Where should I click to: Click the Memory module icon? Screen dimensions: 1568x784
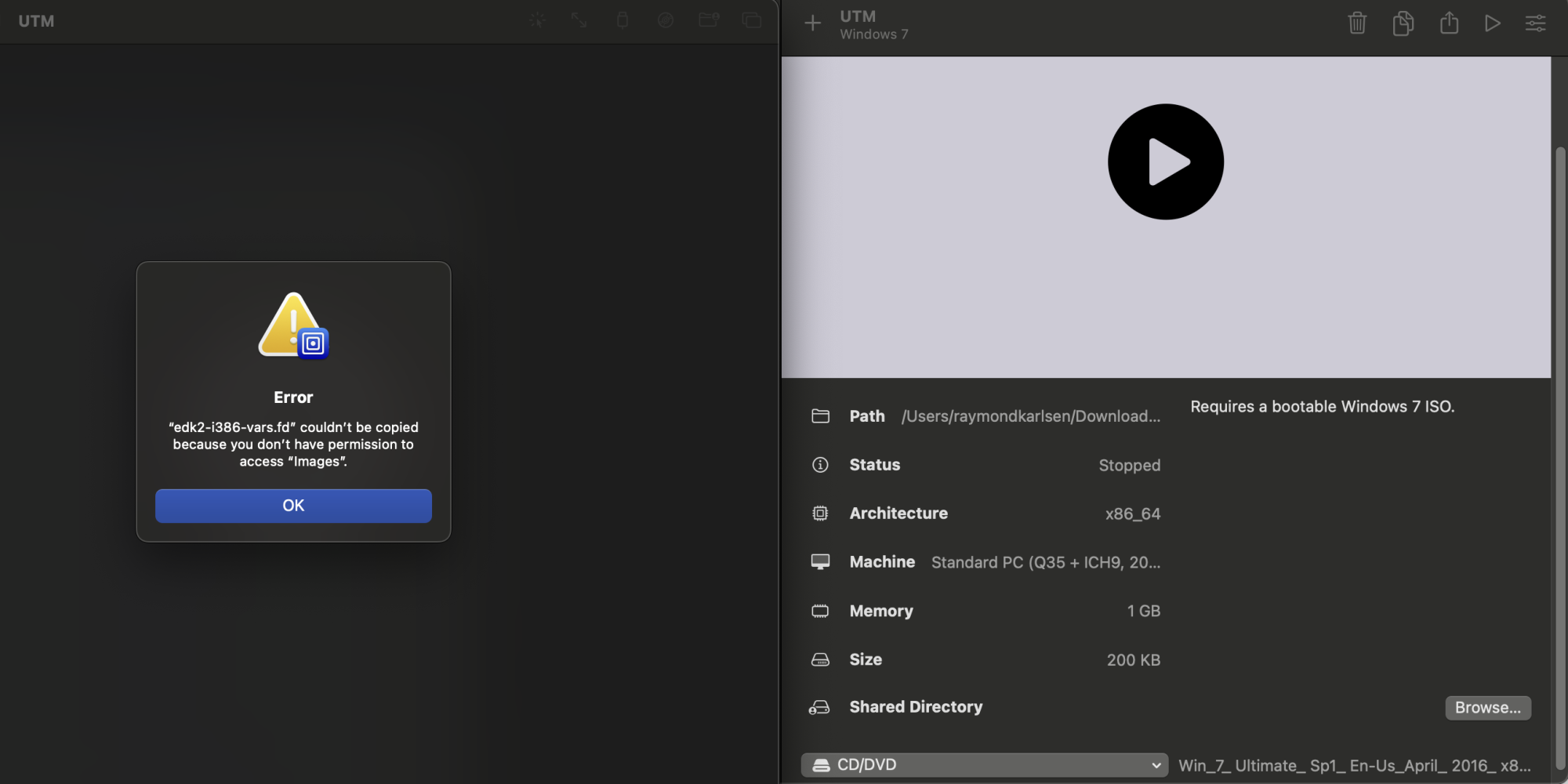(x=820, y=611)
